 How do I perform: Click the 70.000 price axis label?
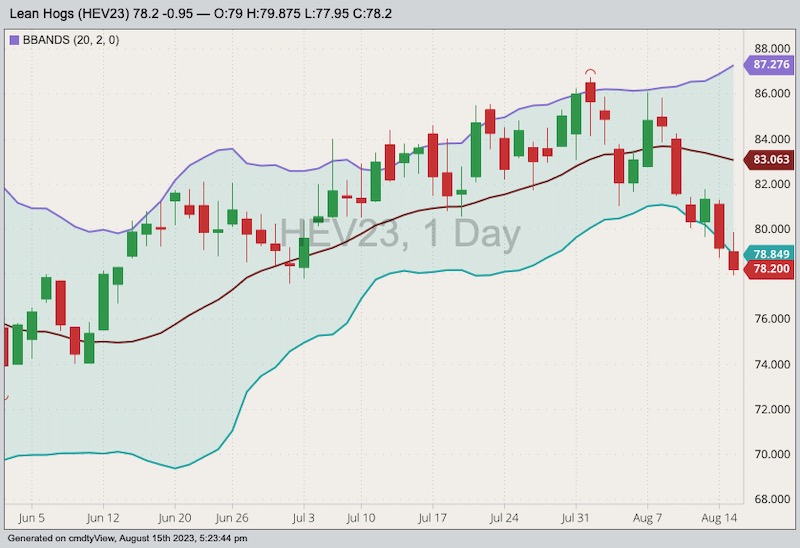pyautogui.click(x=772, y=454)
